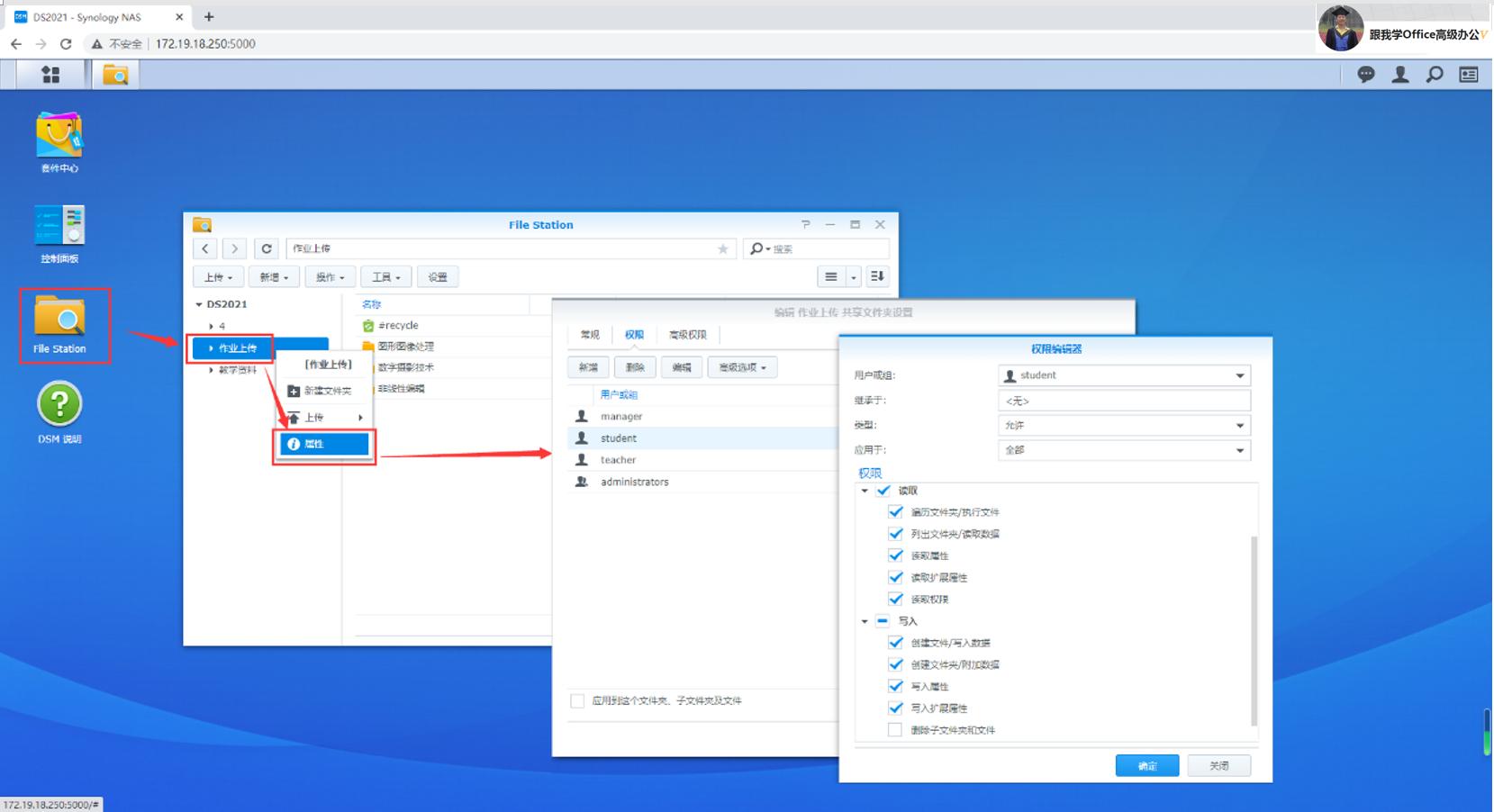Click the notifications chat bubble icon
Viewport: 1494px width, 812px height.
(x=1366, y=75)
